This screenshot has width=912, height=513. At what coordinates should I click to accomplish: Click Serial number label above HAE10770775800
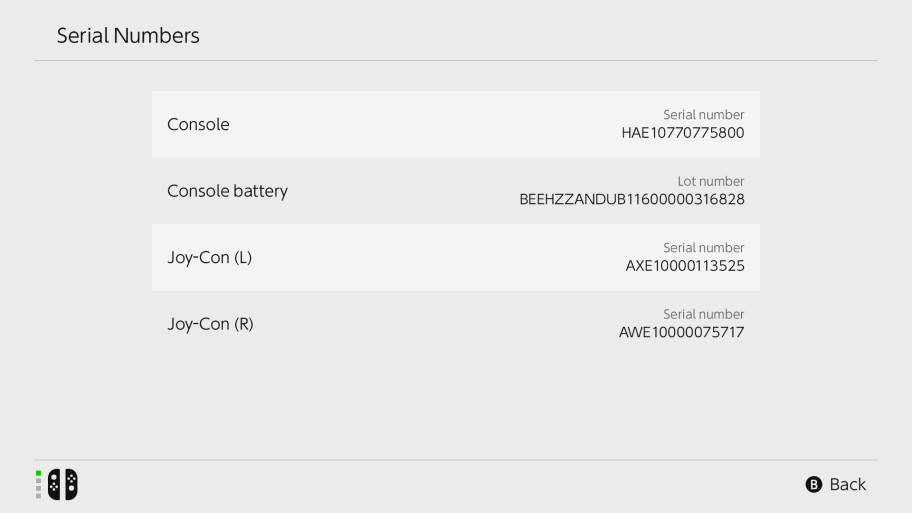704,115
